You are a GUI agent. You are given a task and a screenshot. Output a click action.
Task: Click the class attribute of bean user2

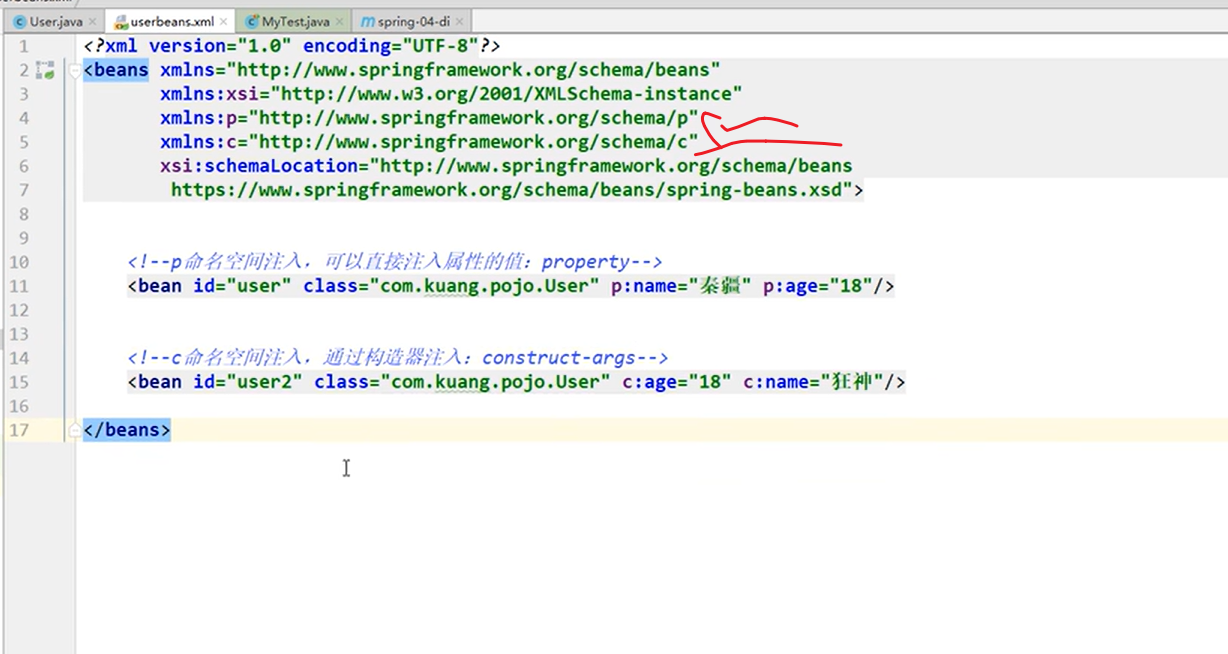462,382
